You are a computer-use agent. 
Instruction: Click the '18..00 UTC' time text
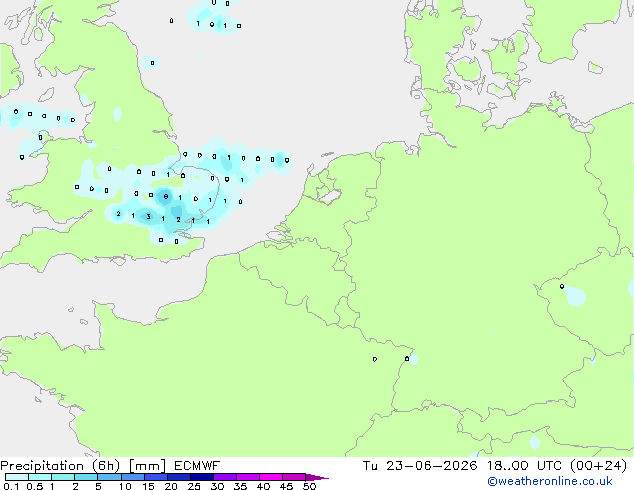(524, 466)
